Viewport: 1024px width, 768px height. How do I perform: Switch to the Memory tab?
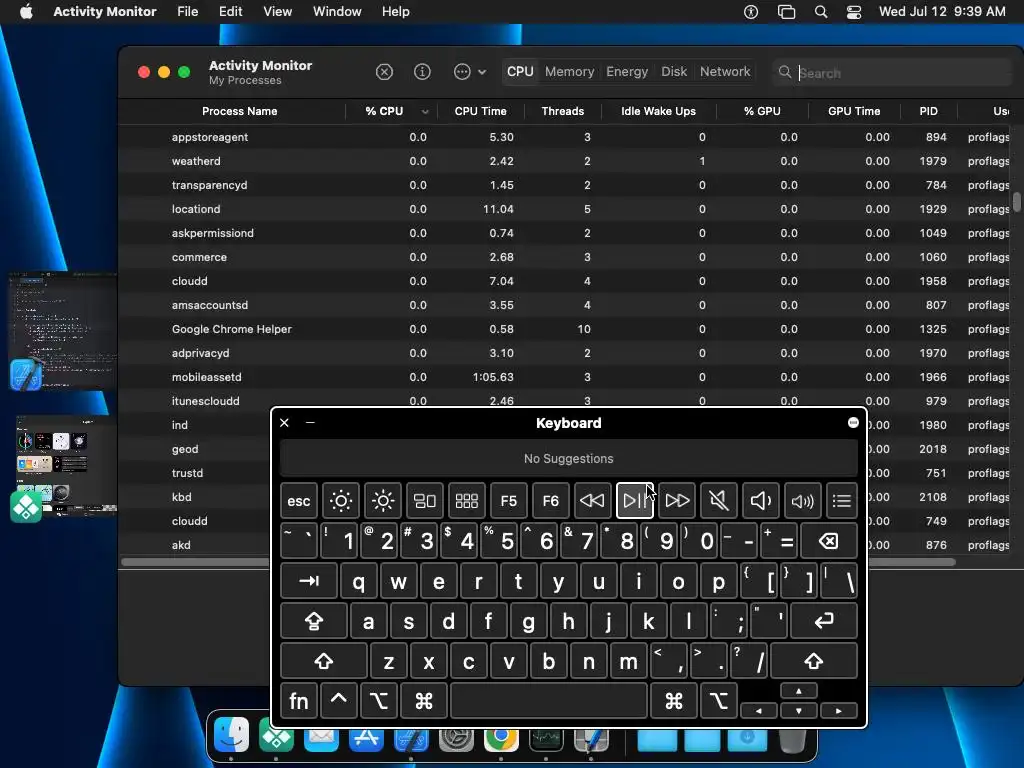point(569,72)
